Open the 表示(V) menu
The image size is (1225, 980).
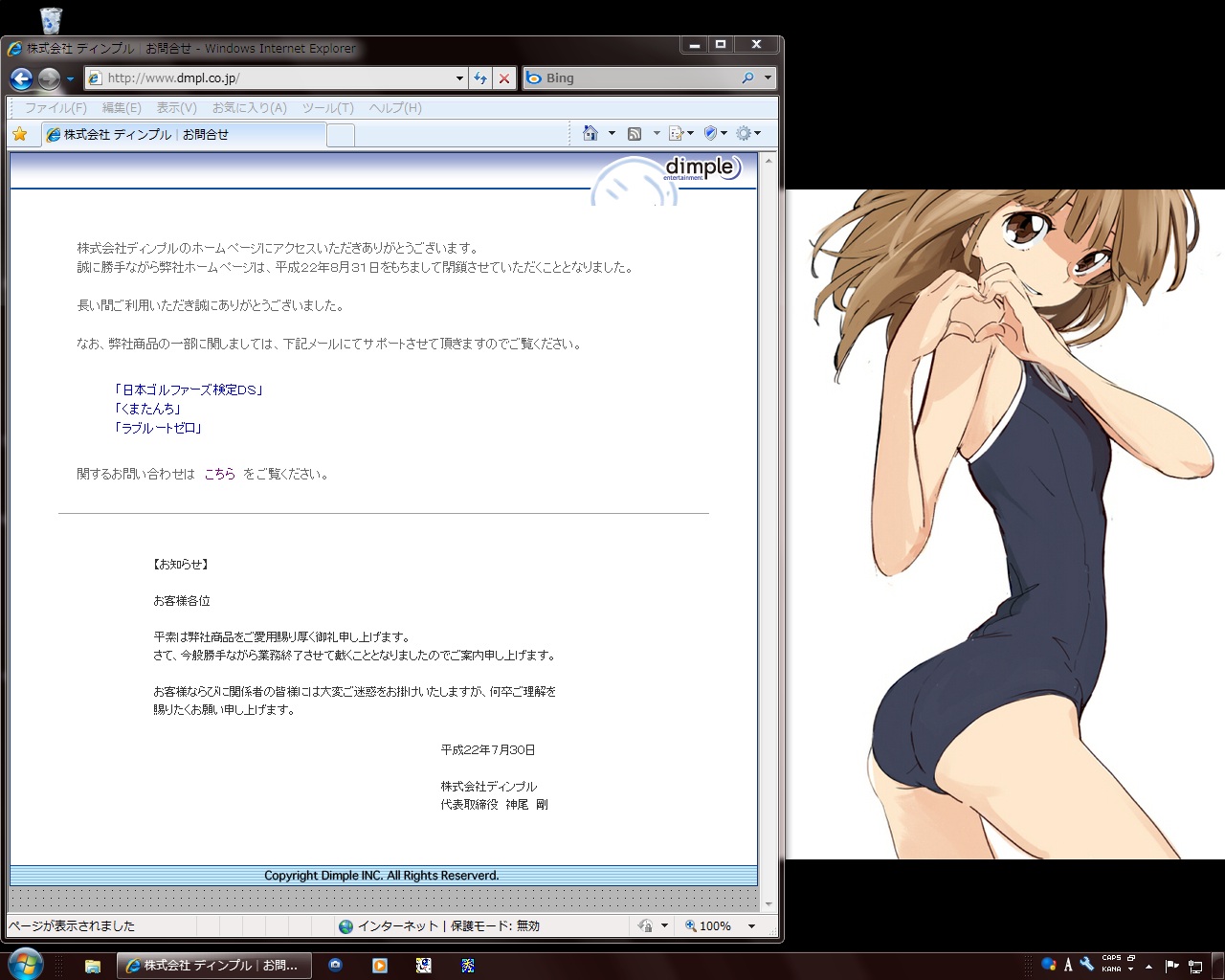pos(176,108)
